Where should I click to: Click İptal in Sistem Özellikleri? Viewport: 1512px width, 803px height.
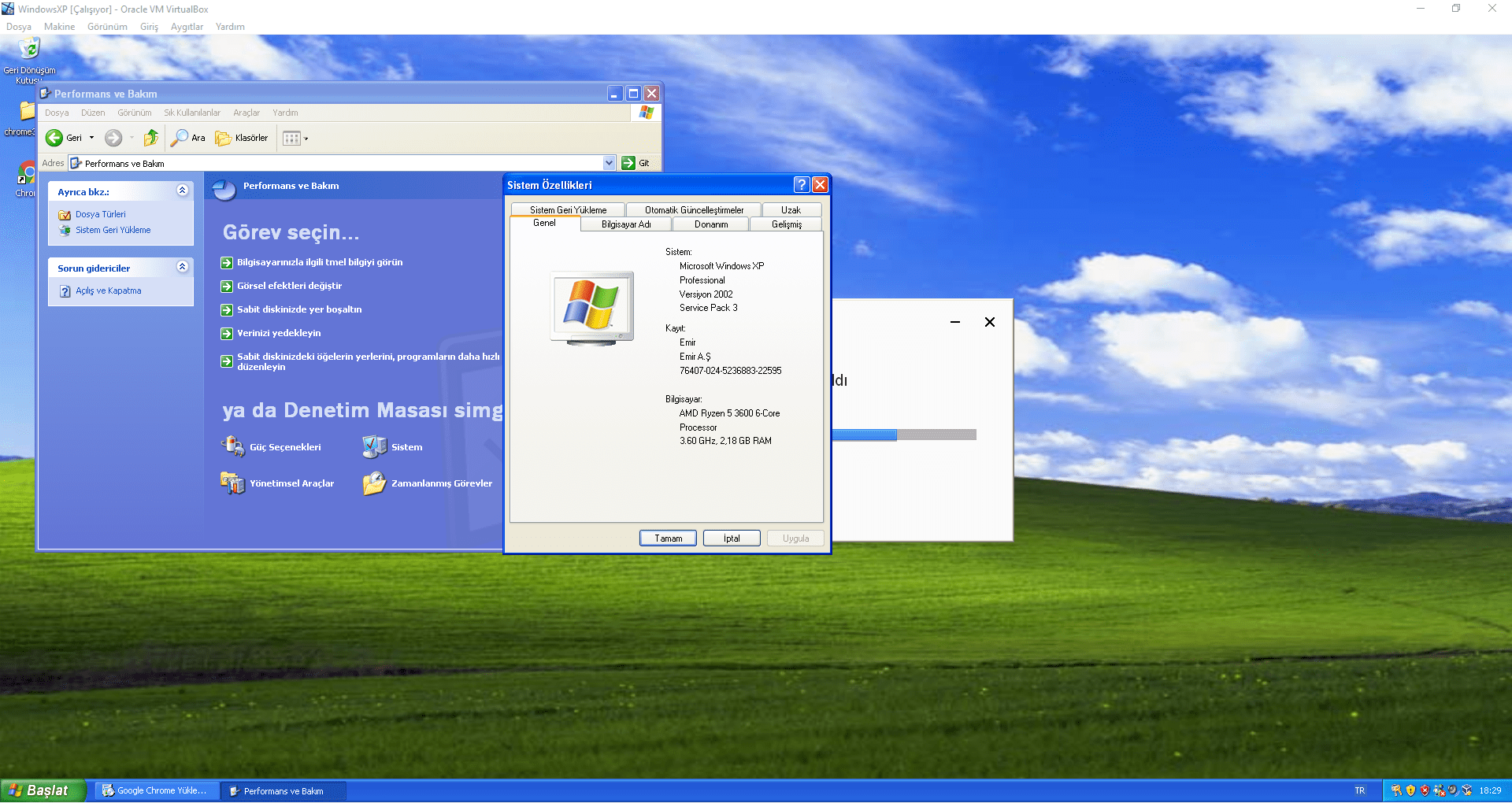pos(732,538)
